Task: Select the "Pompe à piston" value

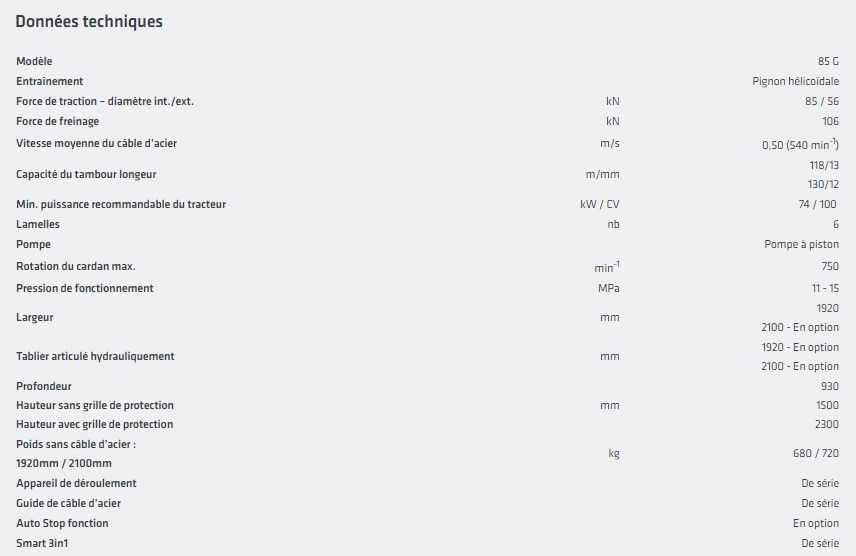Action: coord(801,245)
